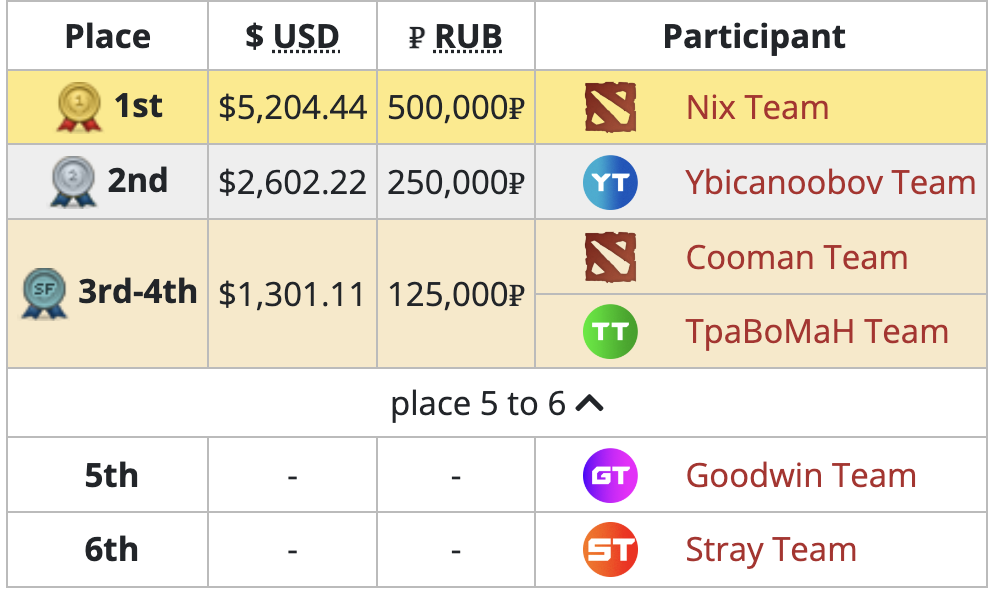Click the USD column header abbreviation
The height and width of the screenshot is (592, 994).
coord(306,37)
